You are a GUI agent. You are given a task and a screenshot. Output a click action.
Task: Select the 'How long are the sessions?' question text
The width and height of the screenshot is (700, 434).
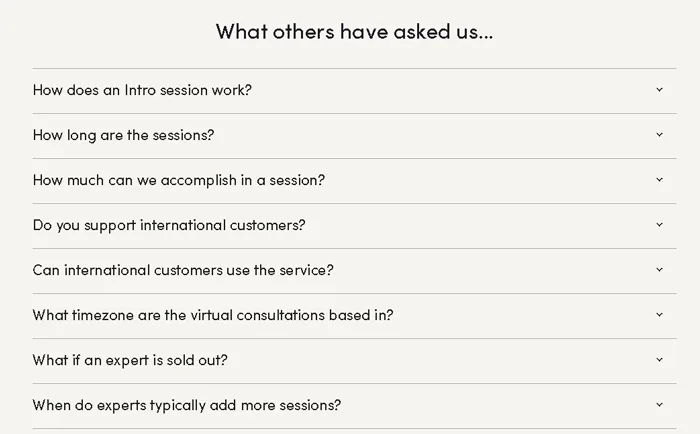click(123, 135)
